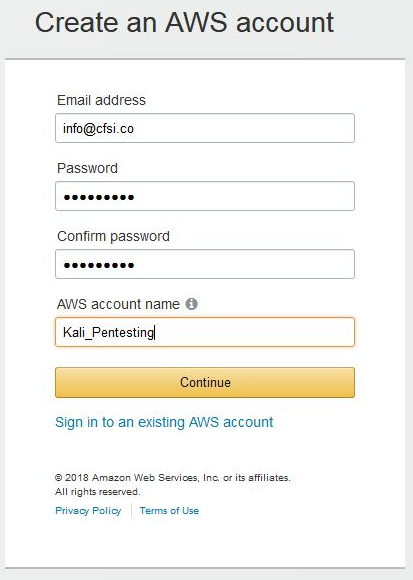
Task: Click the Confirm password label
Action: pos(113,236)
